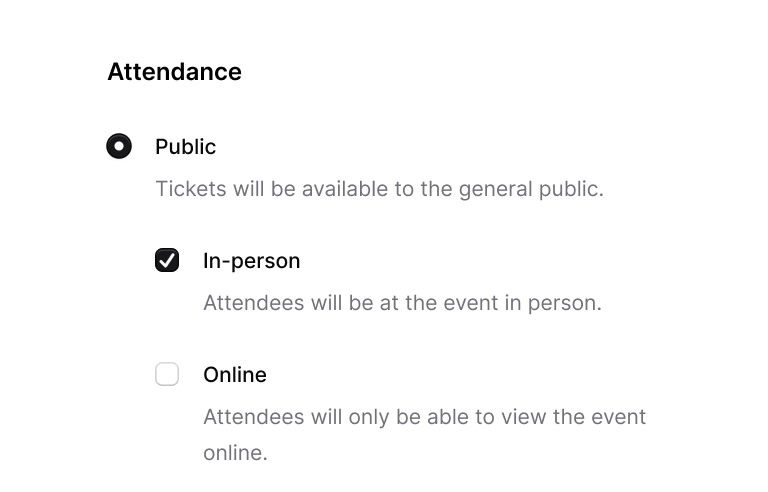This screenshot has height=492, width=768.
Task: Click 'general public' in the Public description
Action: (x=531, y=189)
